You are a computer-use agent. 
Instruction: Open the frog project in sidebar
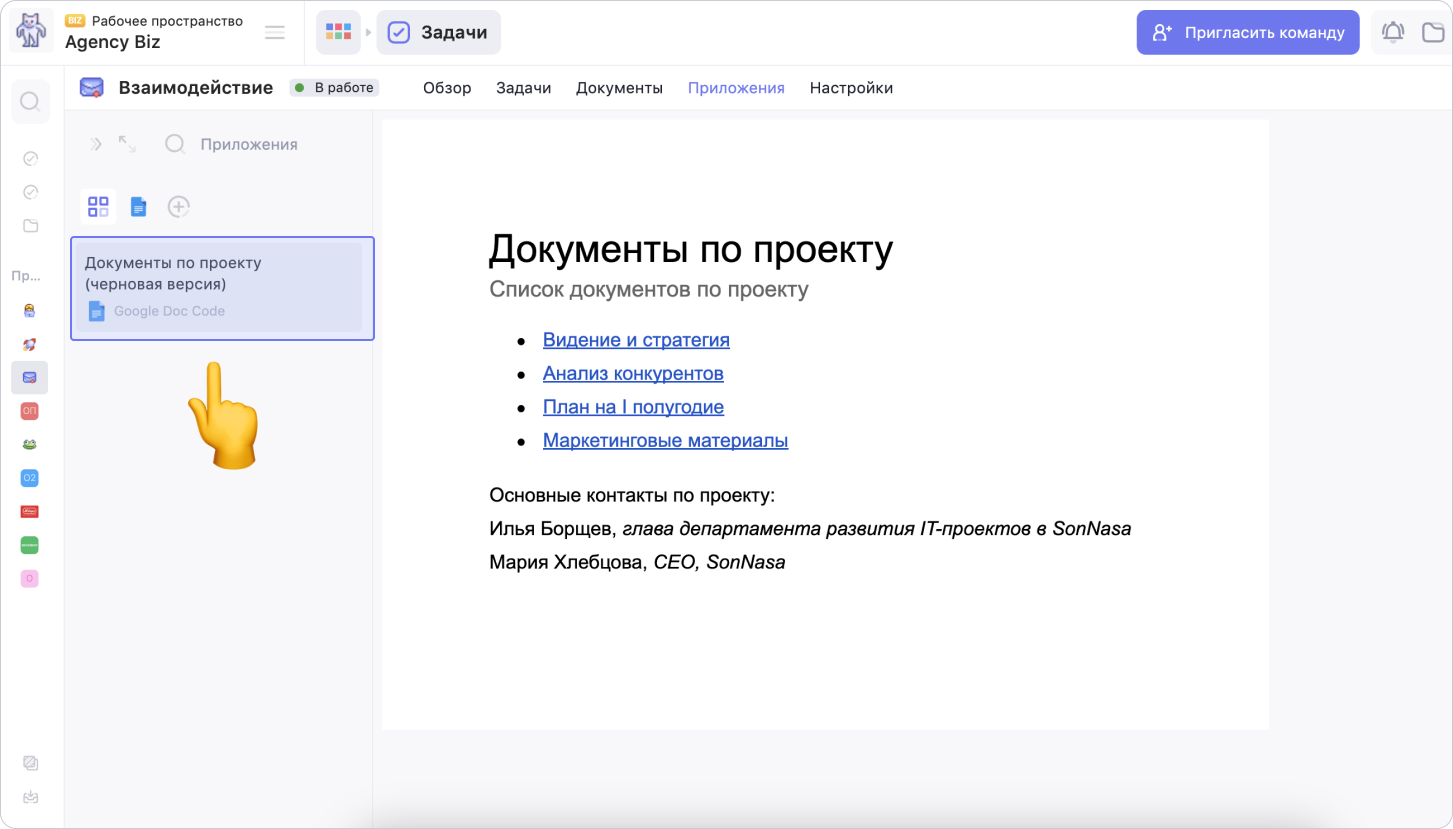(x=30, y=444)
